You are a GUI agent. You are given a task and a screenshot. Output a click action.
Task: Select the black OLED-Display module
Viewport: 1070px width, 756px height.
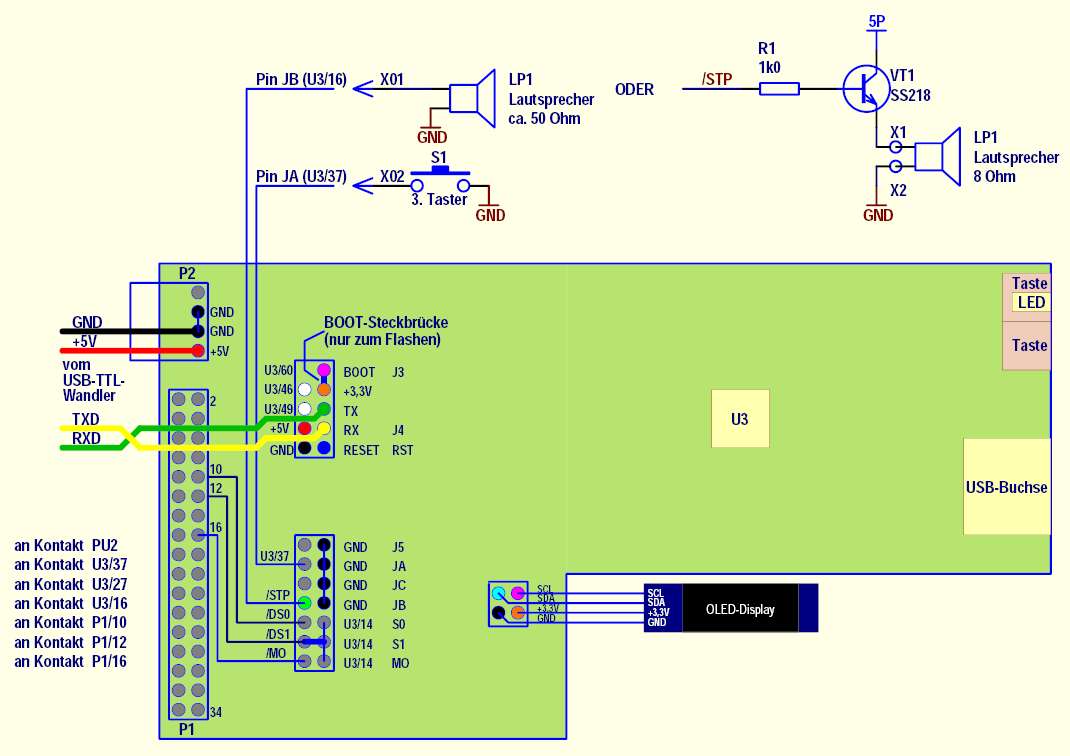(740, 609)
